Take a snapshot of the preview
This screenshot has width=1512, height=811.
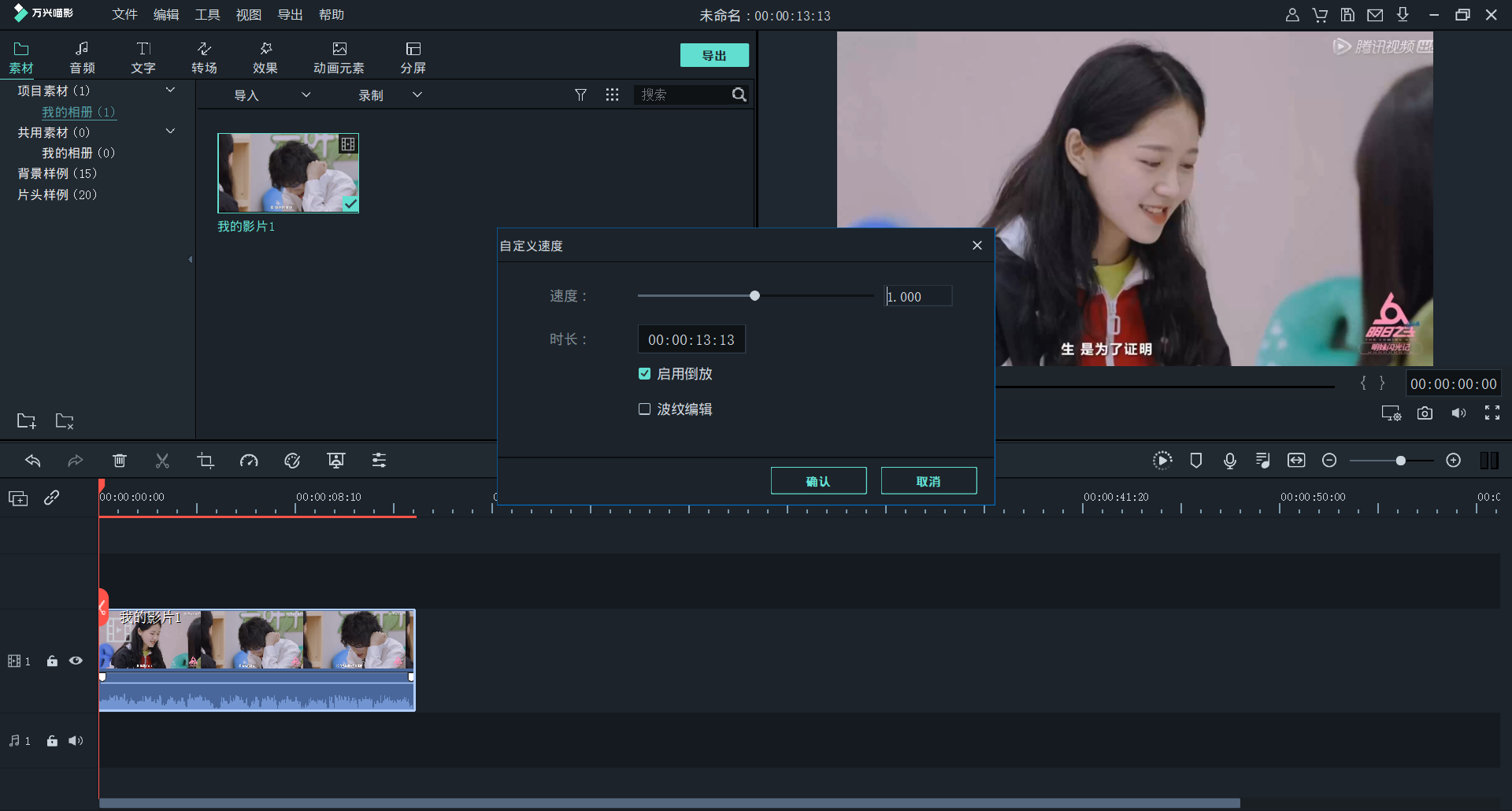click(x=1425, y=413)
